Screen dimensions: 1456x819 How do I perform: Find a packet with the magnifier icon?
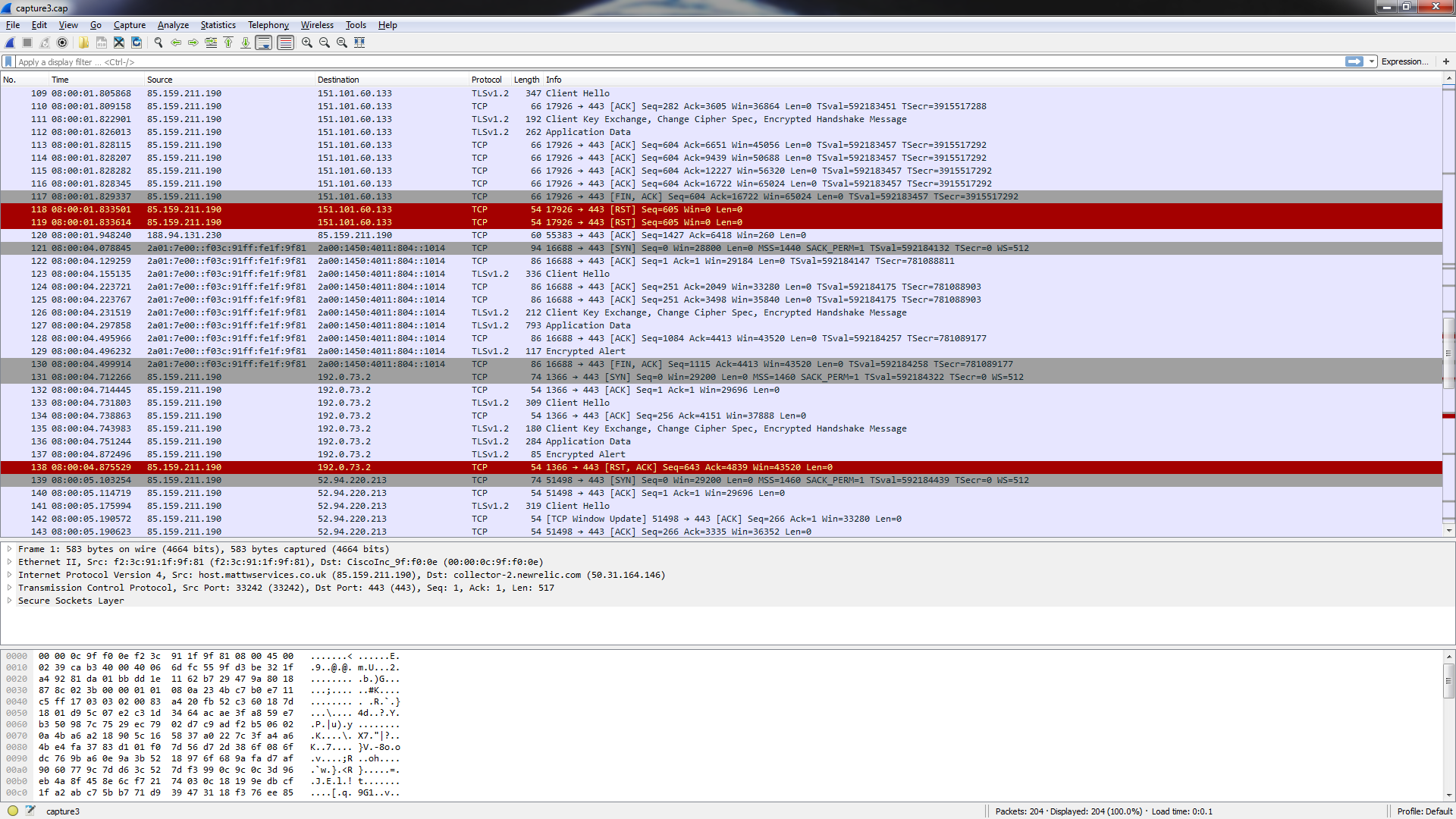(x=158, y=42)
